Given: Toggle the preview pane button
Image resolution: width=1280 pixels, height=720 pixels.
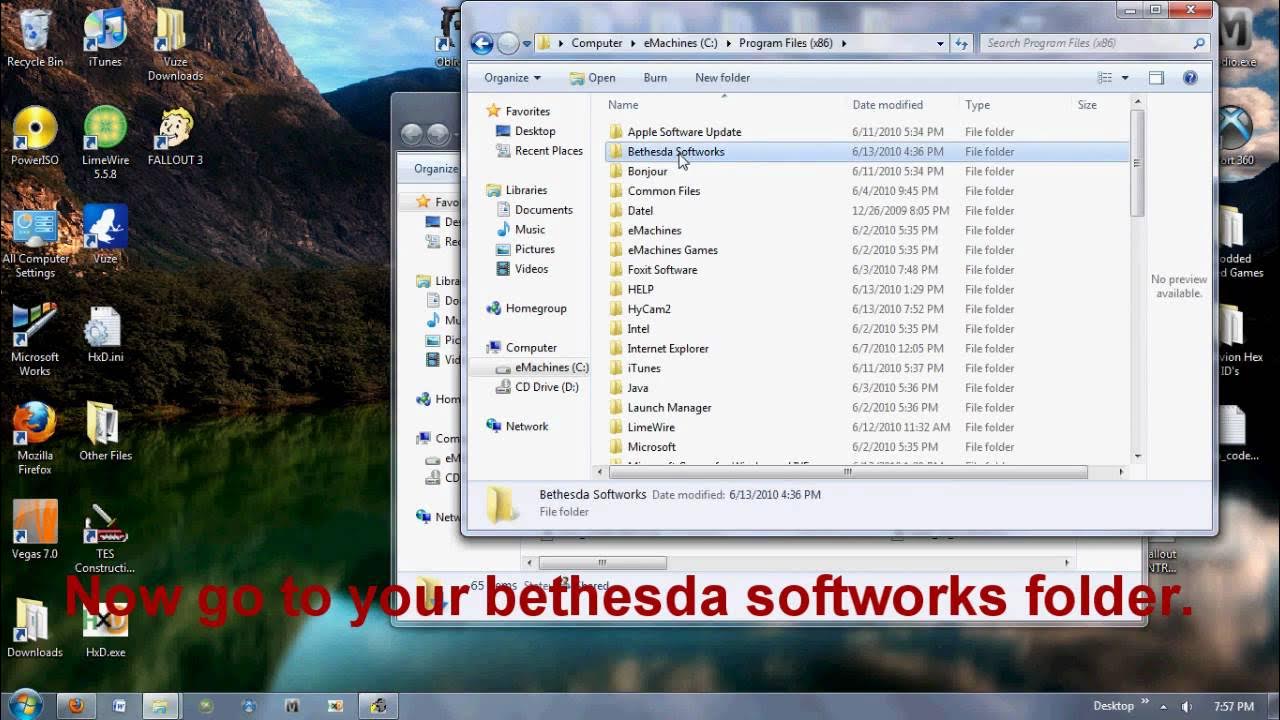Looking at the screenshot, I should [x=1156, y=77].
